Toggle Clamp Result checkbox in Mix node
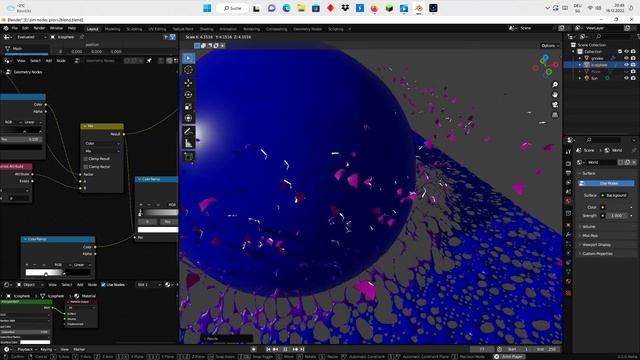The height and width of the screenshot is (360, 640). pos(86,158)
